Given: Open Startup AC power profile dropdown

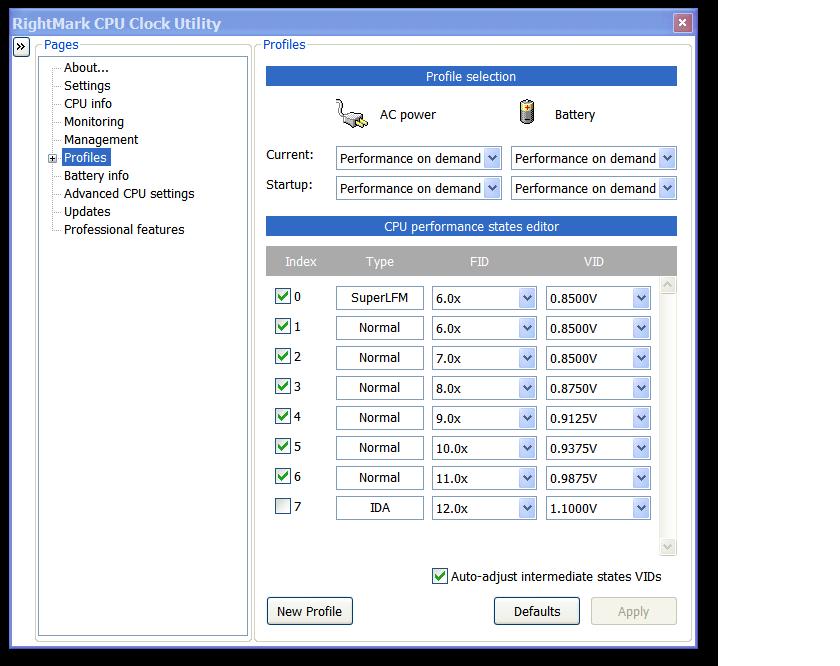Looking at the screenshot, I should (492, 188).
